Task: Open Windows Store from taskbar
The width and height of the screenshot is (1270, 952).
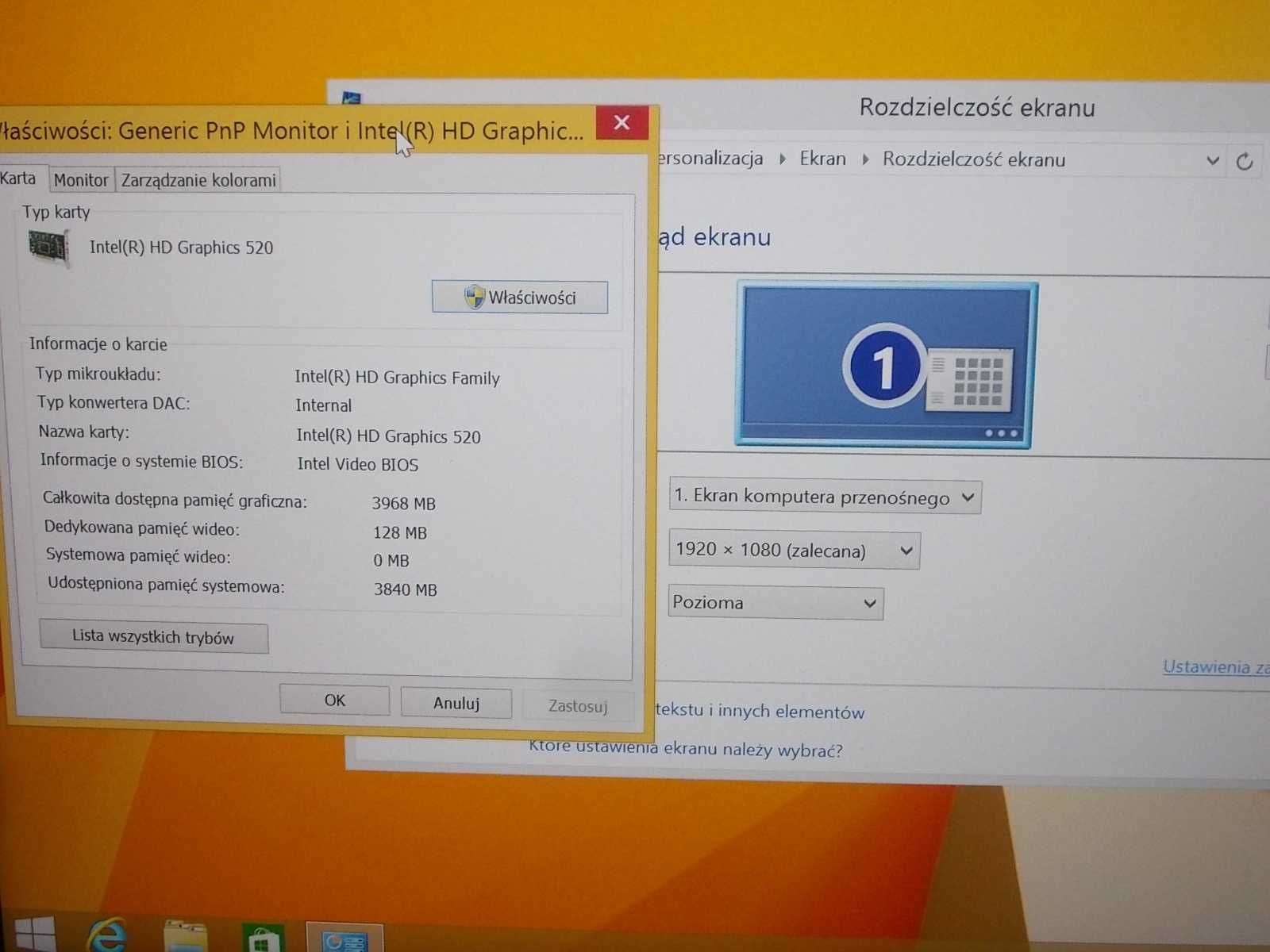Action: 263,939
